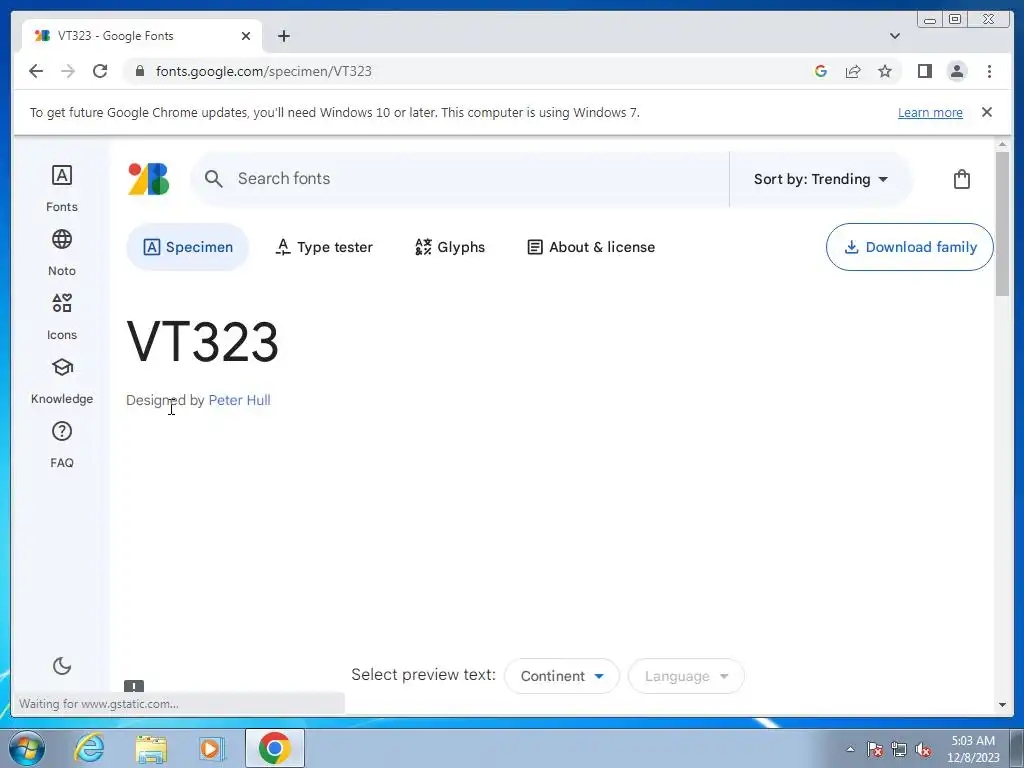Open the Language dropdown
The height and width of the screenshot is (768, 1024).
pyautogui.click(x=686, y=676)
